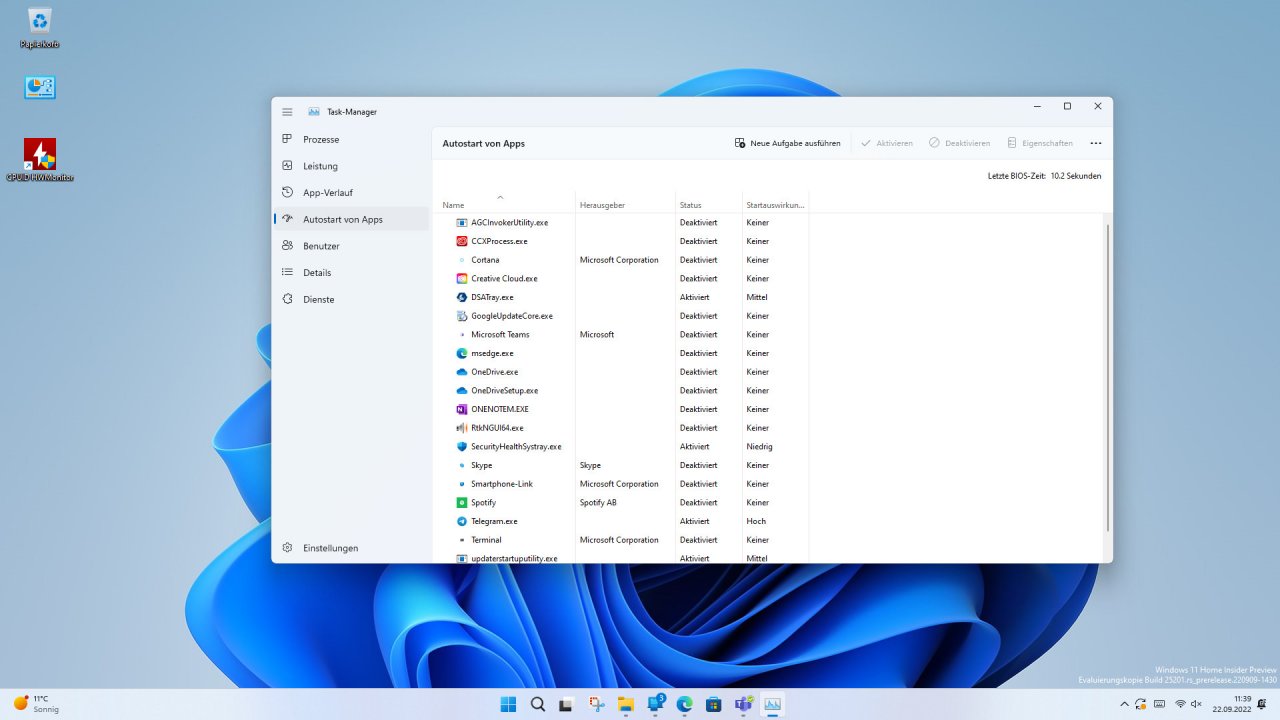Image resolution: width=1280 pixels, height=720 pixels.
Task: Switch to App-Verlauf
Action: pos(351,192)
